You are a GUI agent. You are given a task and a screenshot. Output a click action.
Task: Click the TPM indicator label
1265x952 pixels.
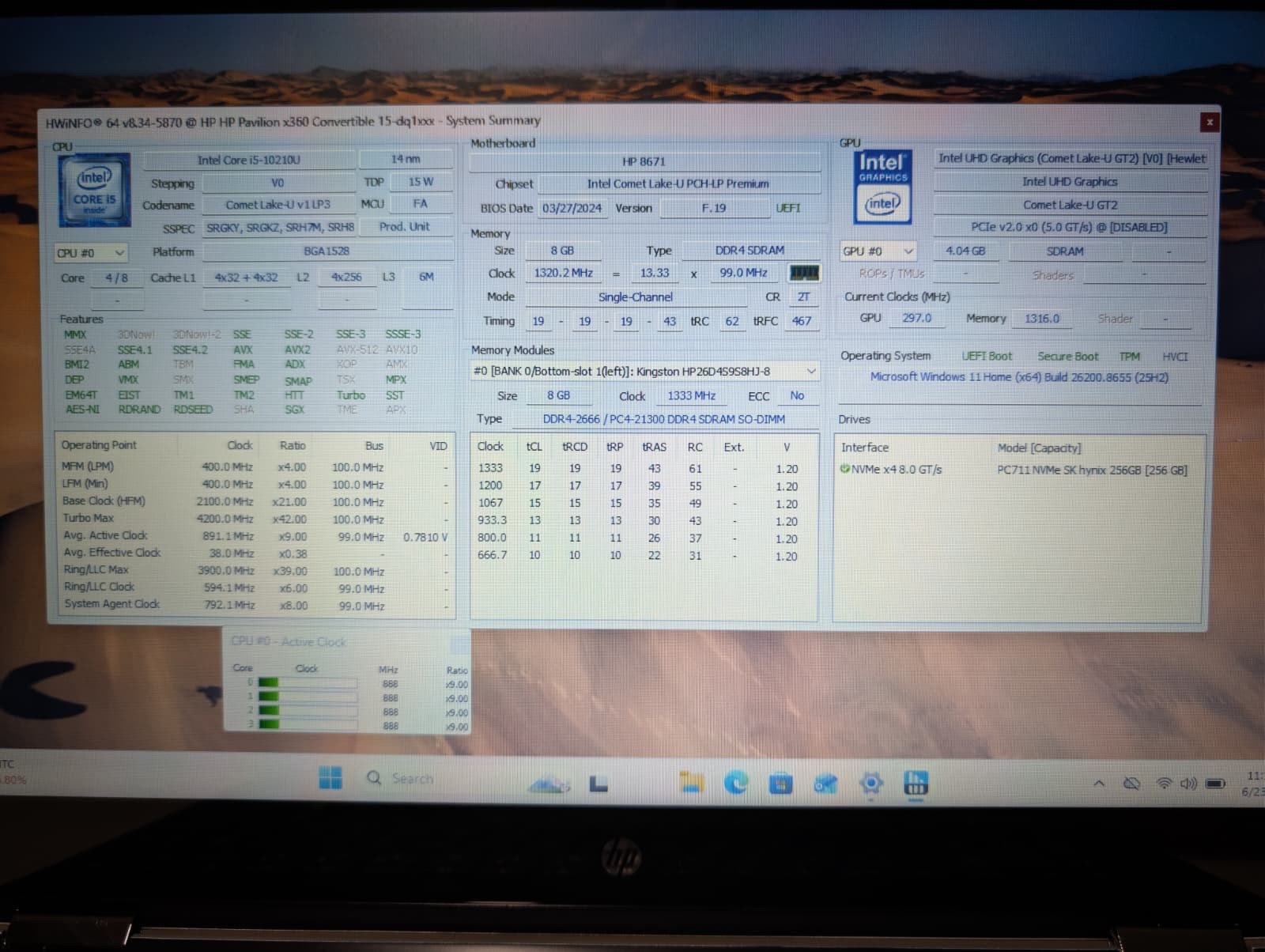pos(1130,357)
